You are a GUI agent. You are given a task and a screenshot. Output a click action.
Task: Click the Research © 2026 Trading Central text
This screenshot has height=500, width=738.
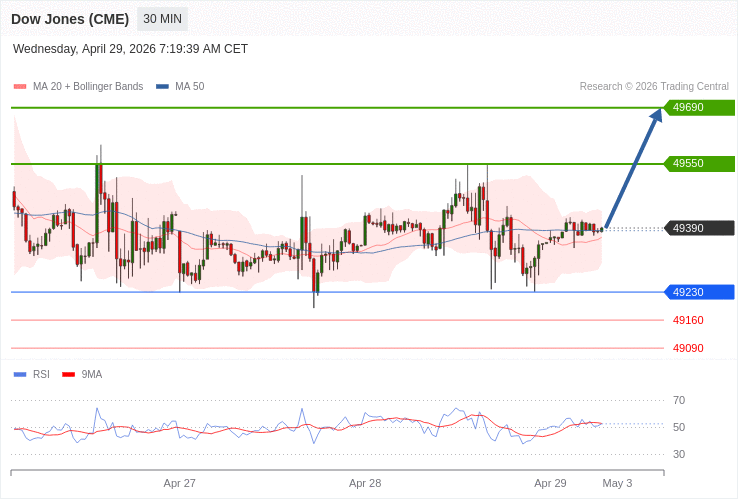click(654, 87)
